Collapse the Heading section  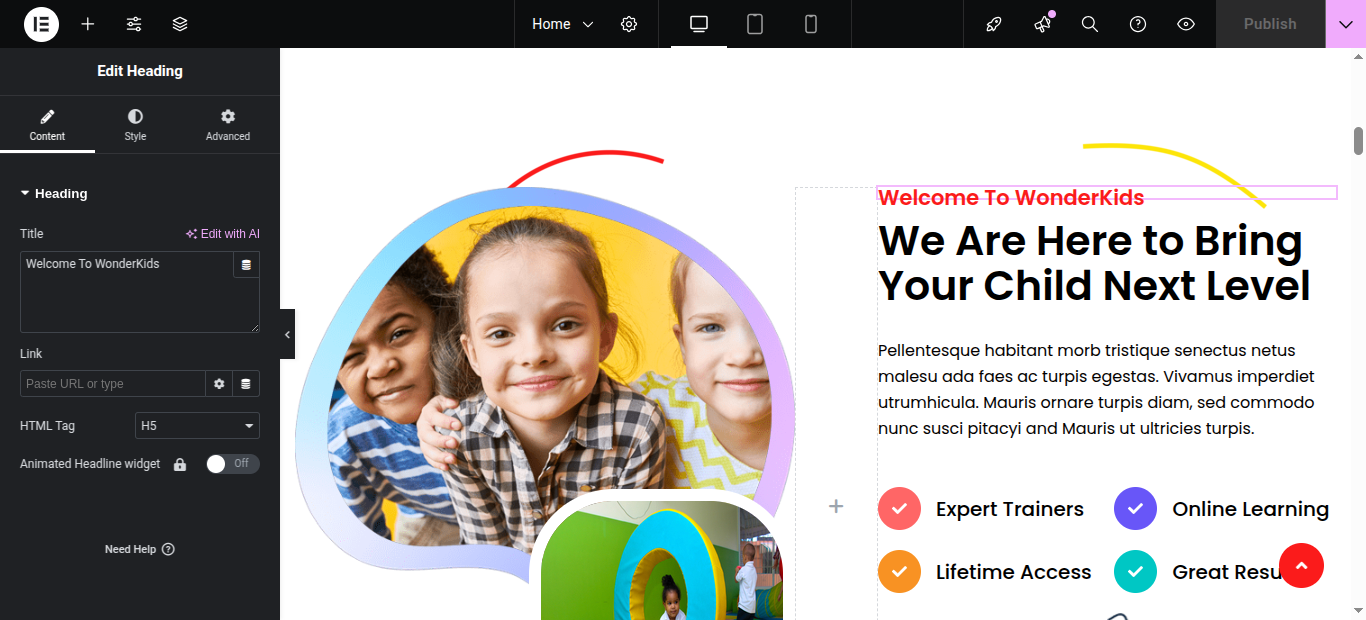coord(54,194)
